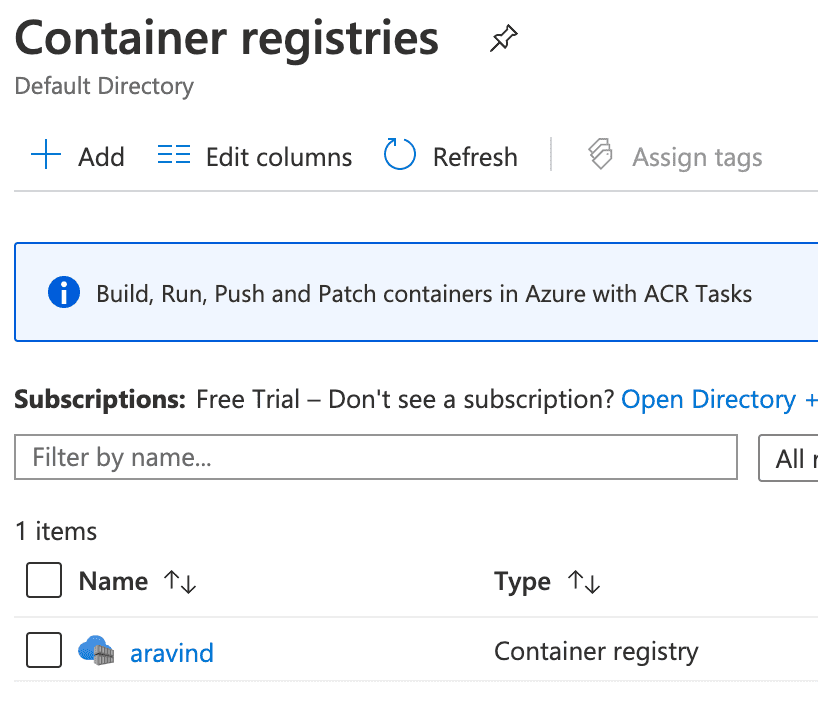Click the circular Refresh arrow icon
Image resolution: width=818 pixels, height=706 pixels.
[x=400, y=156]
